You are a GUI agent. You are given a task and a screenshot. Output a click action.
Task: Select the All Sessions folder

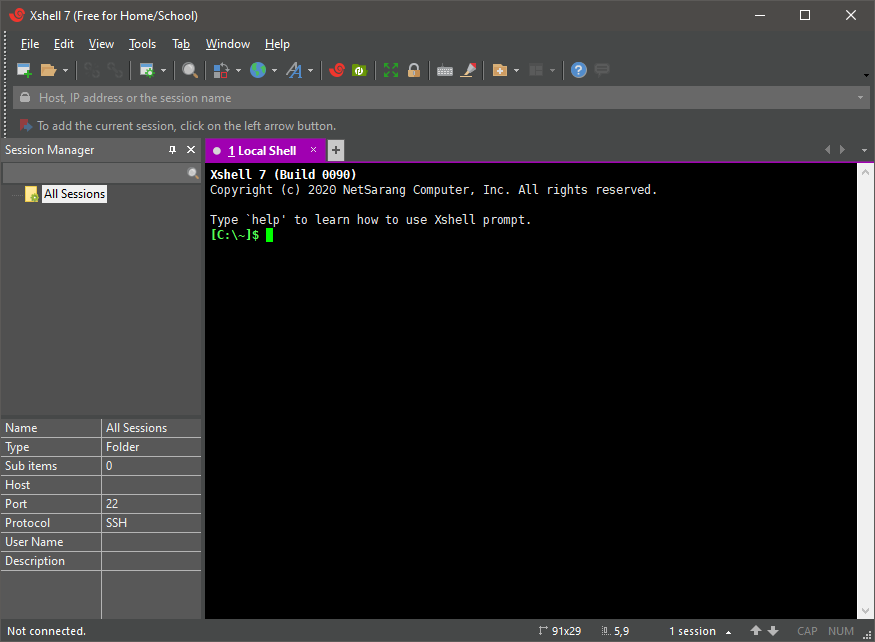coord(74,194)
